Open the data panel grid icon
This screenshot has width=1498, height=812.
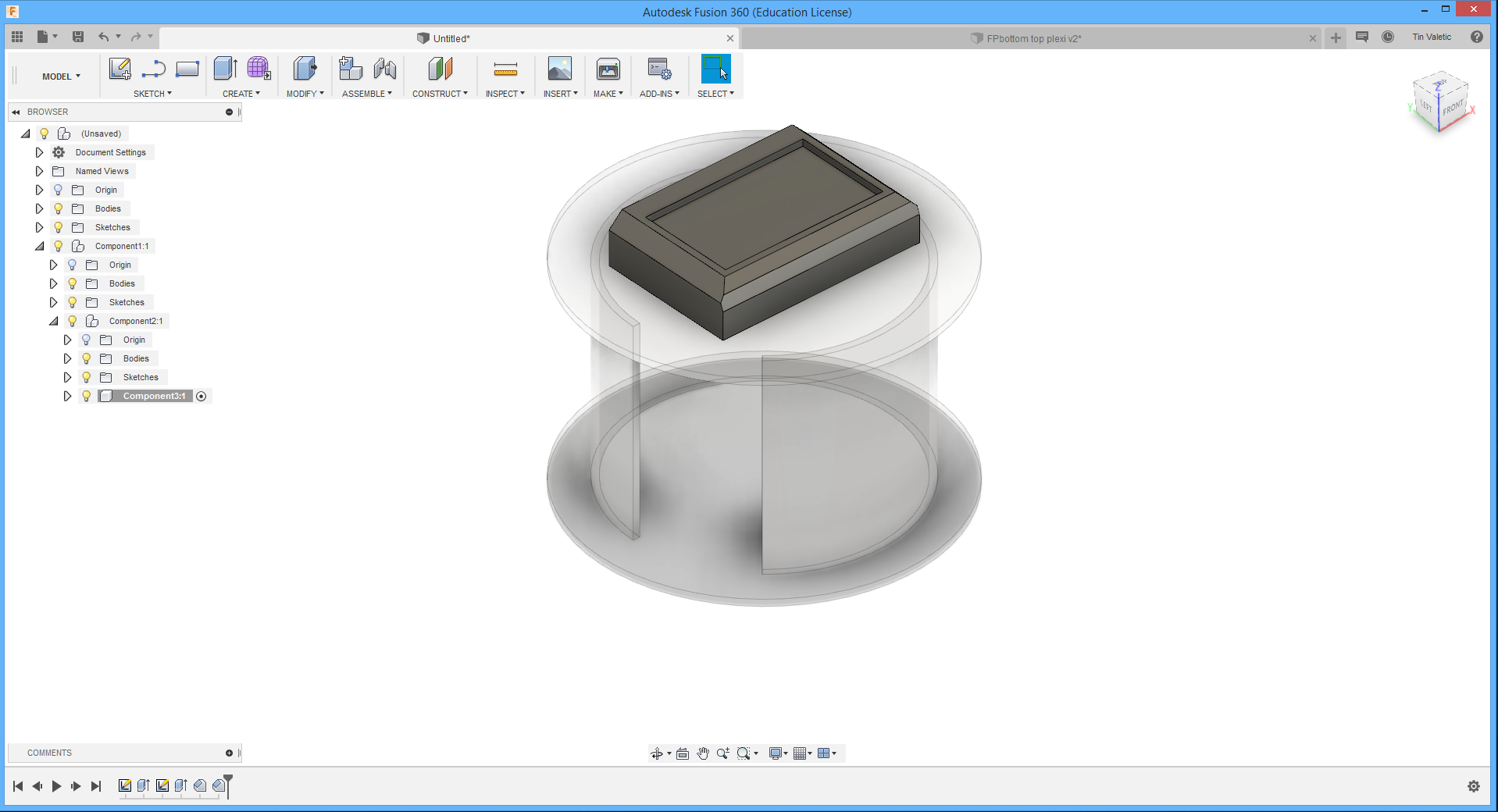[17, 37]
